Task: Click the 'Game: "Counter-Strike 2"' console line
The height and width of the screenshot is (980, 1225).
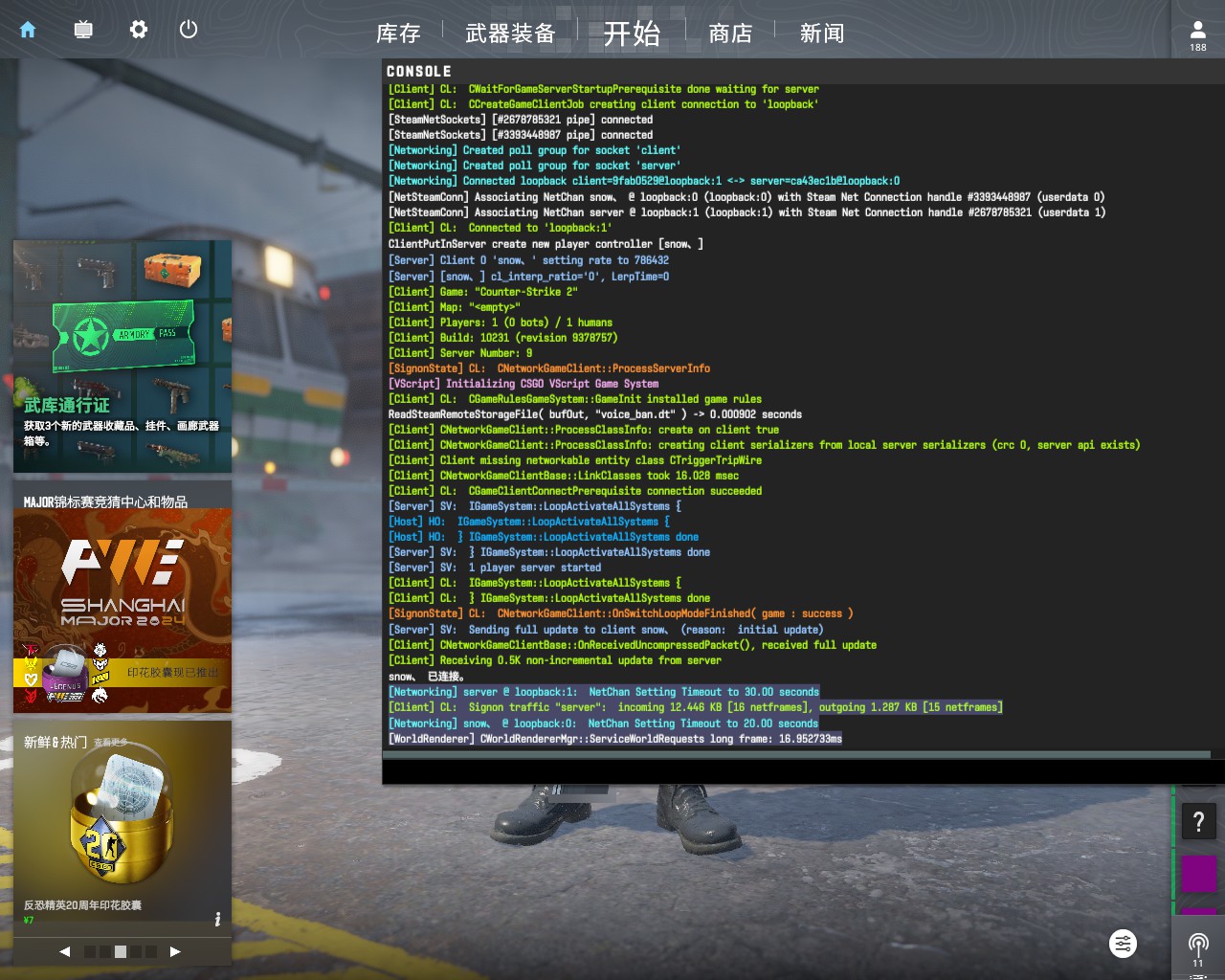Action: pos(483,292)
